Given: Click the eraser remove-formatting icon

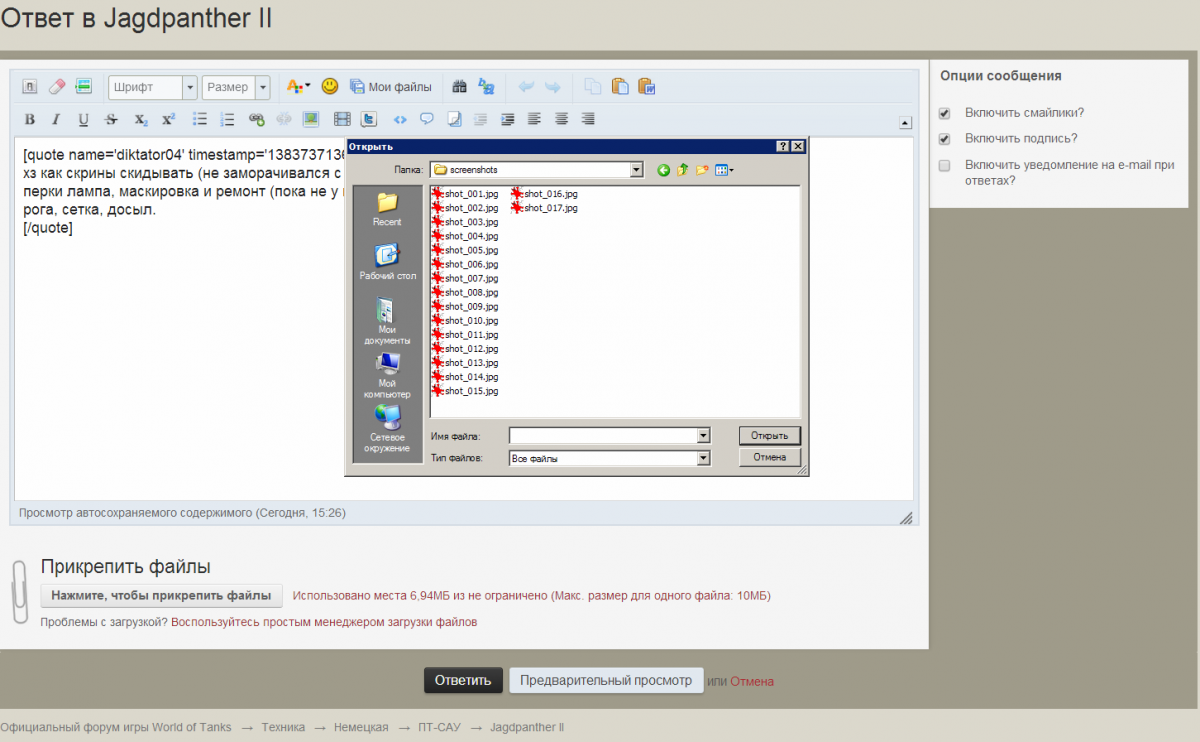Looking at the screenshot, I should coord(57,87).
